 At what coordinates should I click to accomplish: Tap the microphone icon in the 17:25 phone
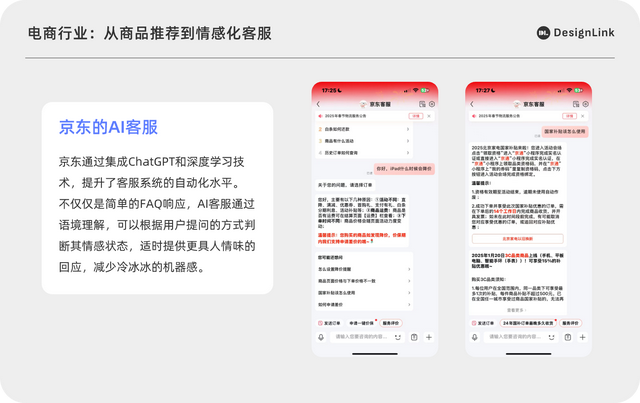tap(321, 337)
